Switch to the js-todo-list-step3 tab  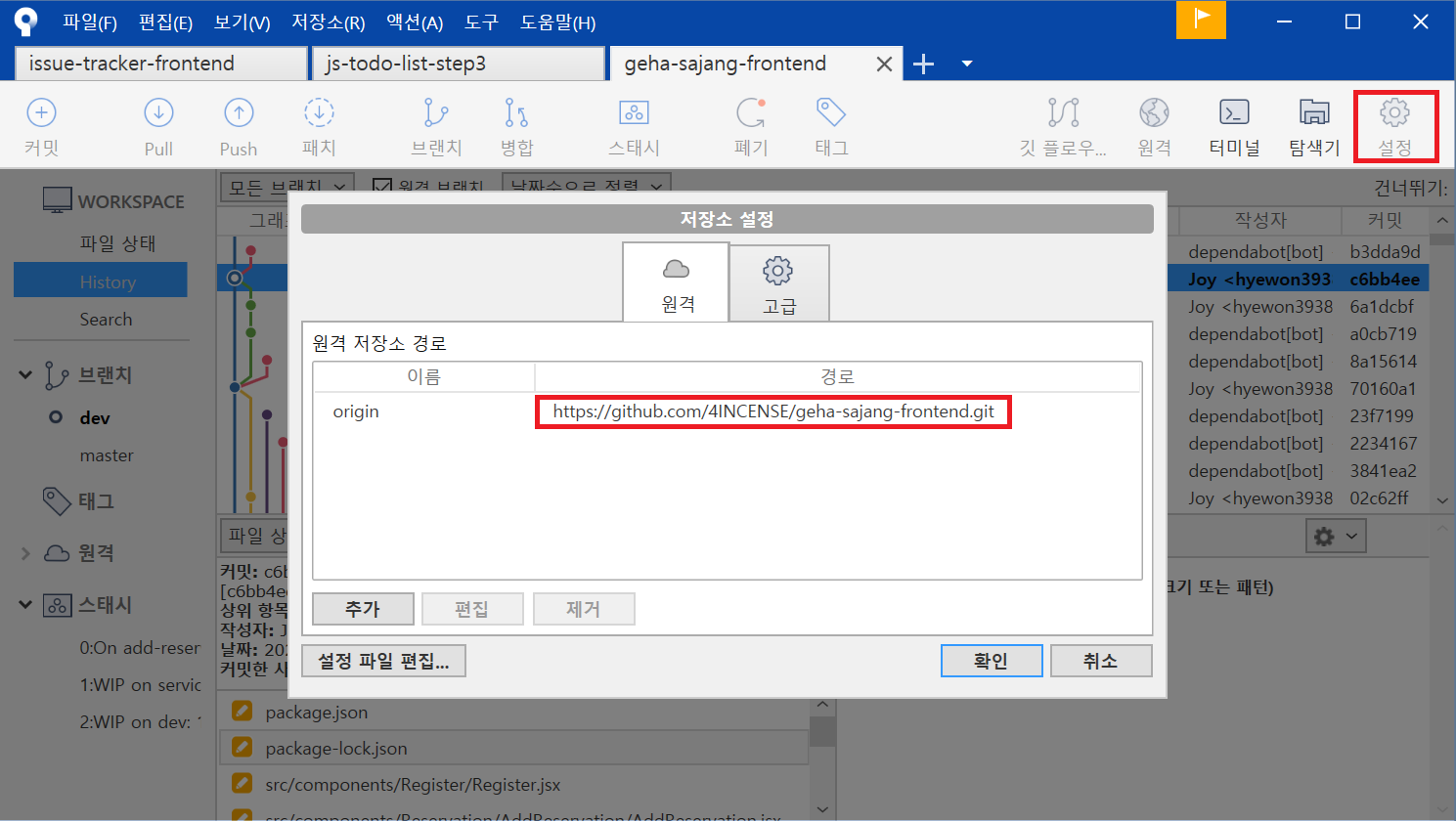coord(459,64)
